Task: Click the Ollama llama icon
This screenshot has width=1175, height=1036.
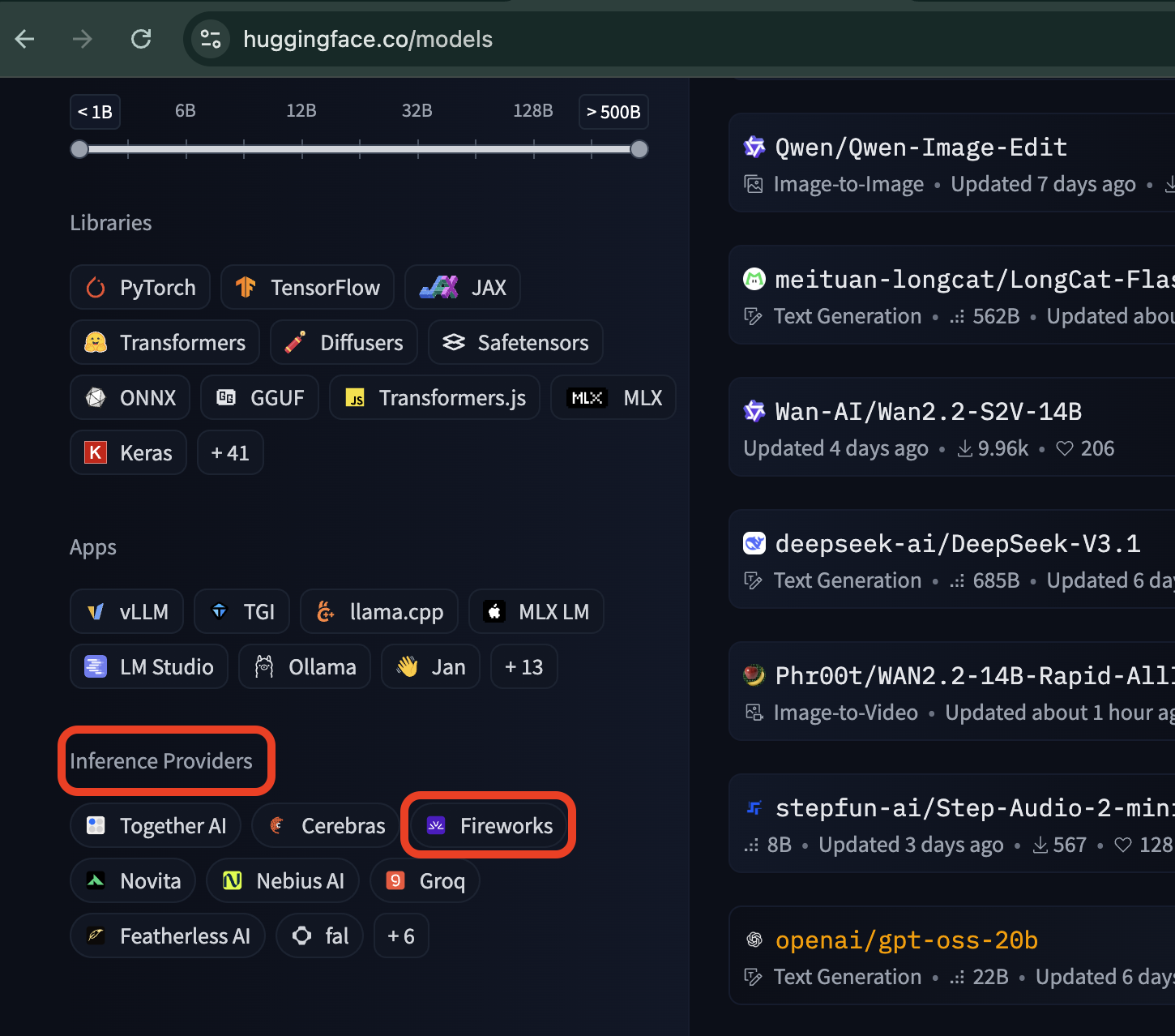Action: click(x=264, y=667)
